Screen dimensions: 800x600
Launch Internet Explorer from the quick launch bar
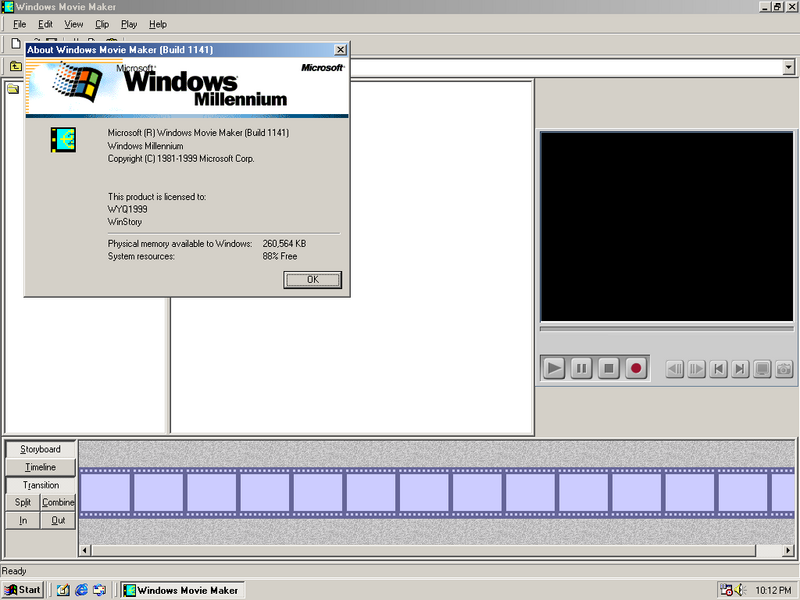click(81, 590)
